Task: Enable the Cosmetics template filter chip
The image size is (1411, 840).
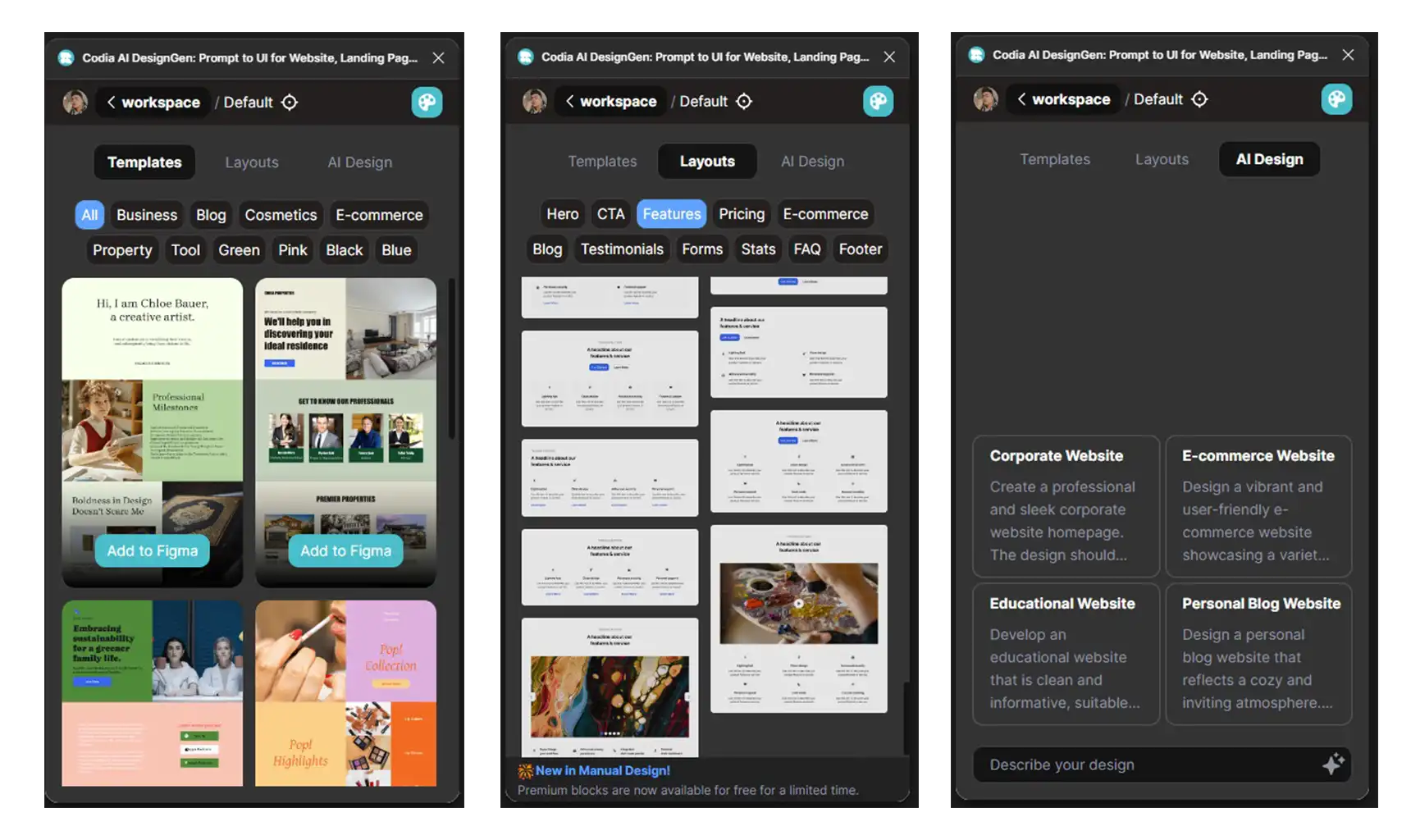Action: 281,215
